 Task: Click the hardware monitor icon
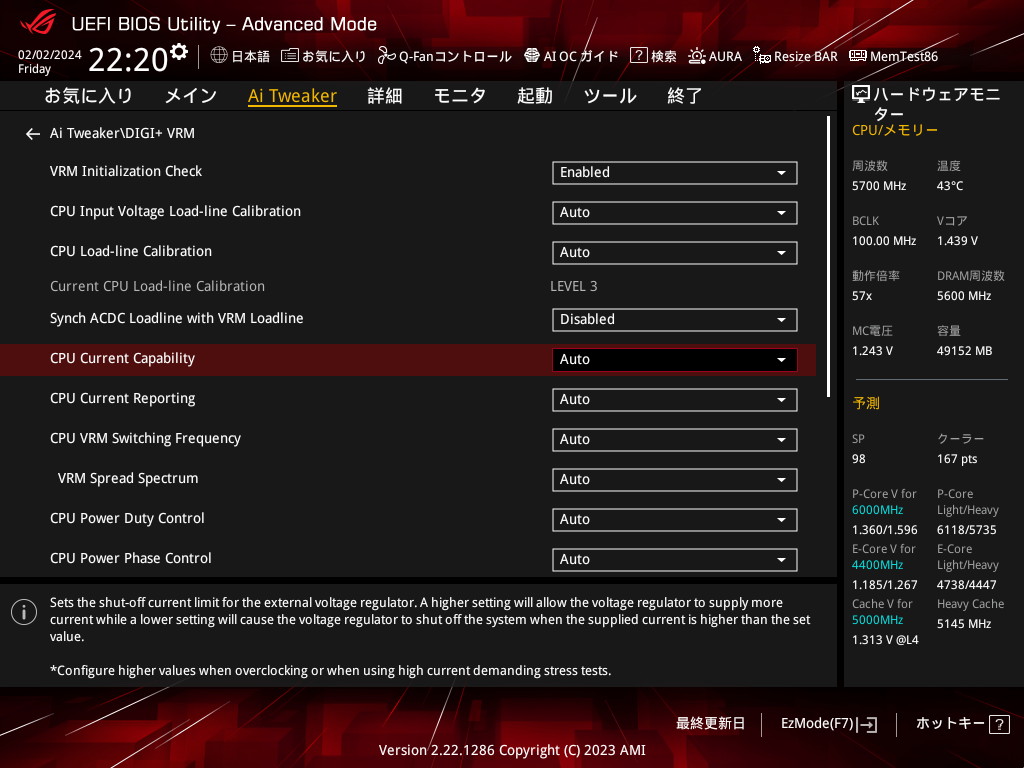tap(861, 95)
